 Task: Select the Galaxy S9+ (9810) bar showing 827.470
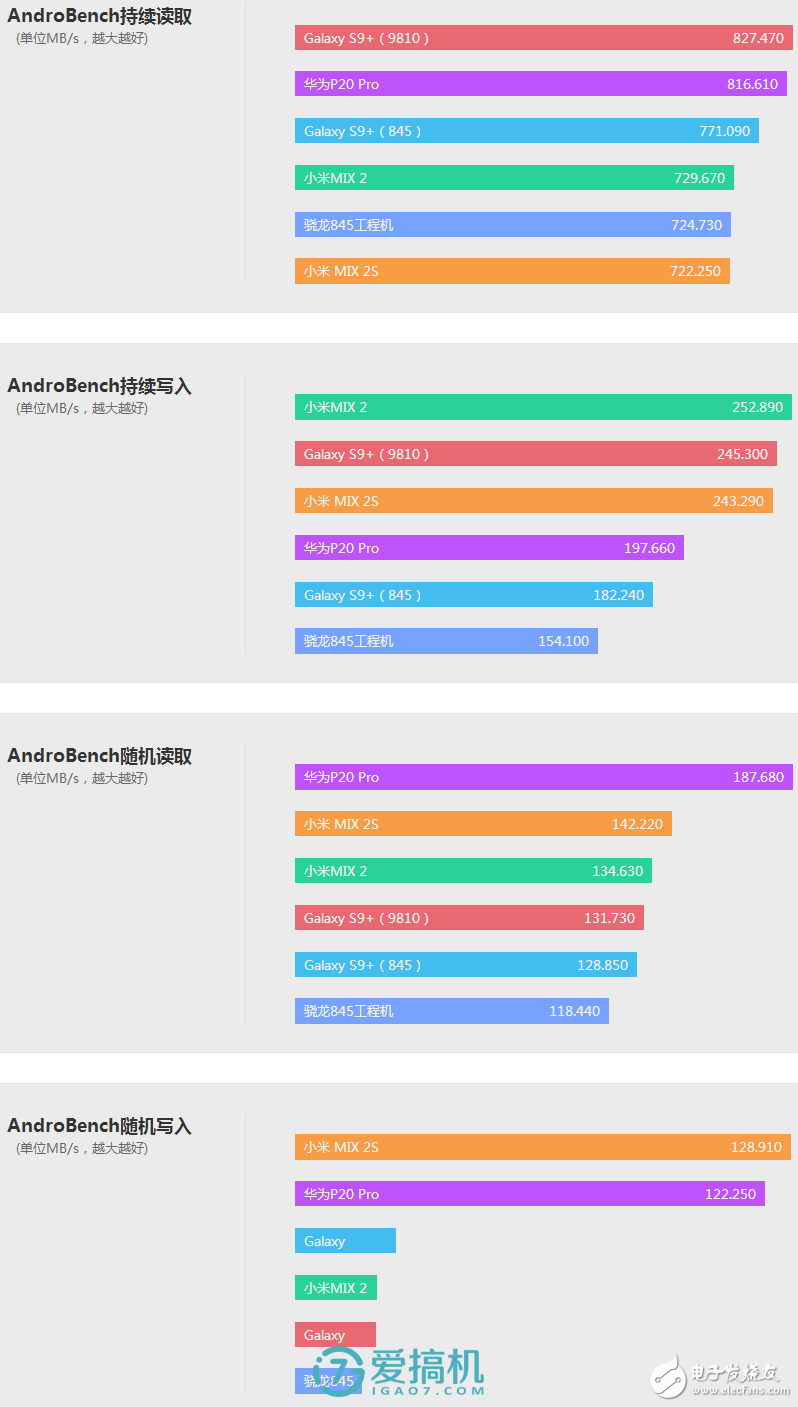click(543, 38)
